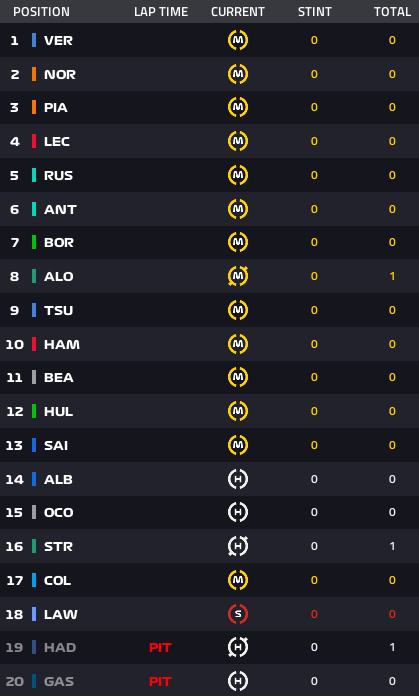The image size is (419, 696).
Task: Click VER's medium tyre icon
Action: click(x=238, y=40)
